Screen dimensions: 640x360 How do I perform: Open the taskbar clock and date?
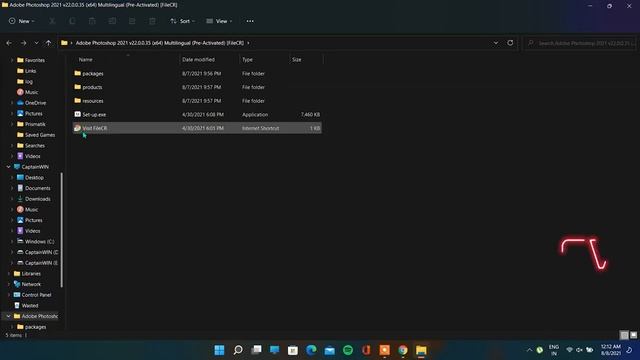[x=611, y=350]
